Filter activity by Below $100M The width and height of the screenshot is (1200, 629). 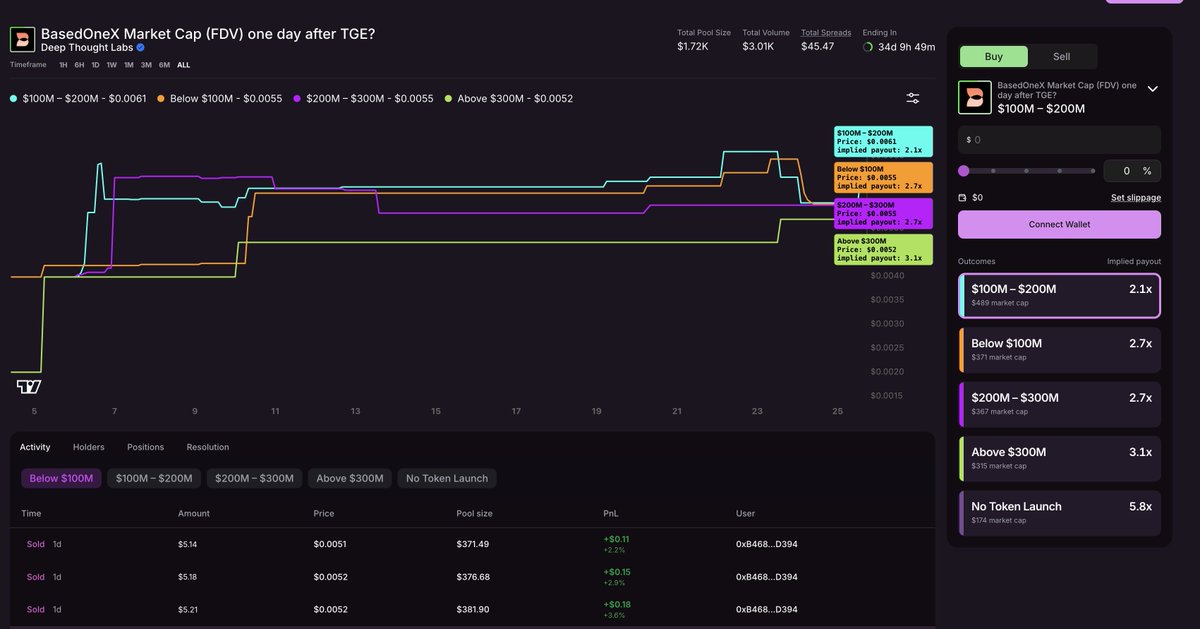[x=61, y=478]
